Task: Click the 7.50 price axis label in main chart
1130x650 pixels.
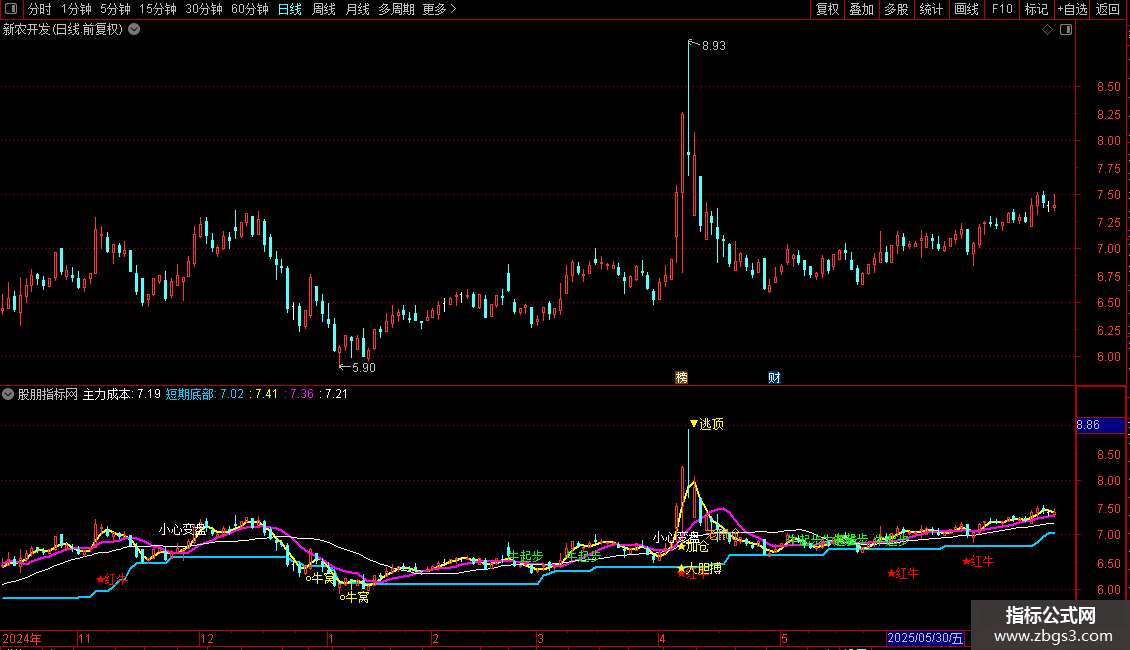Action: pyautogui.click(x=1108, y=195)
